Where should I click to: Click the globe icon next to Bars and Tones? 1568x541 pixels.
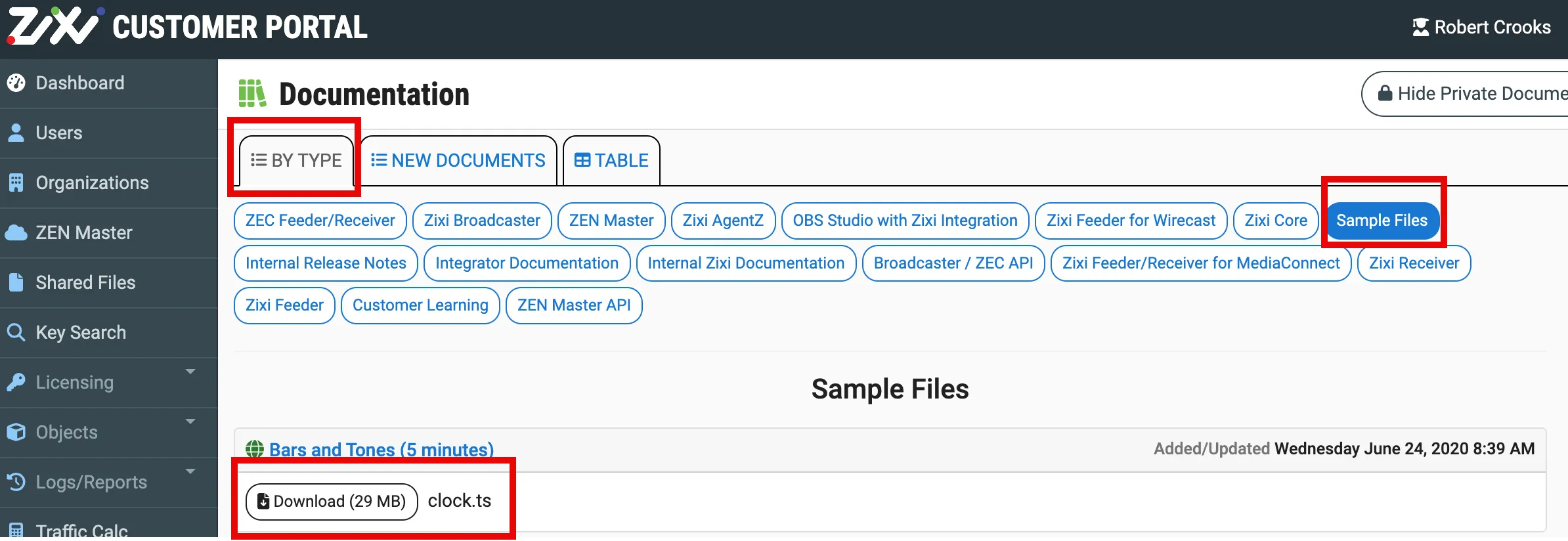255,449
